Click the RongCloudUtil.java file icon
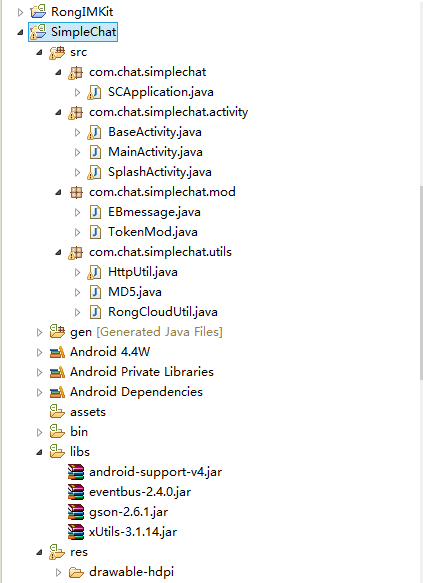 click(x=95, y=312)
